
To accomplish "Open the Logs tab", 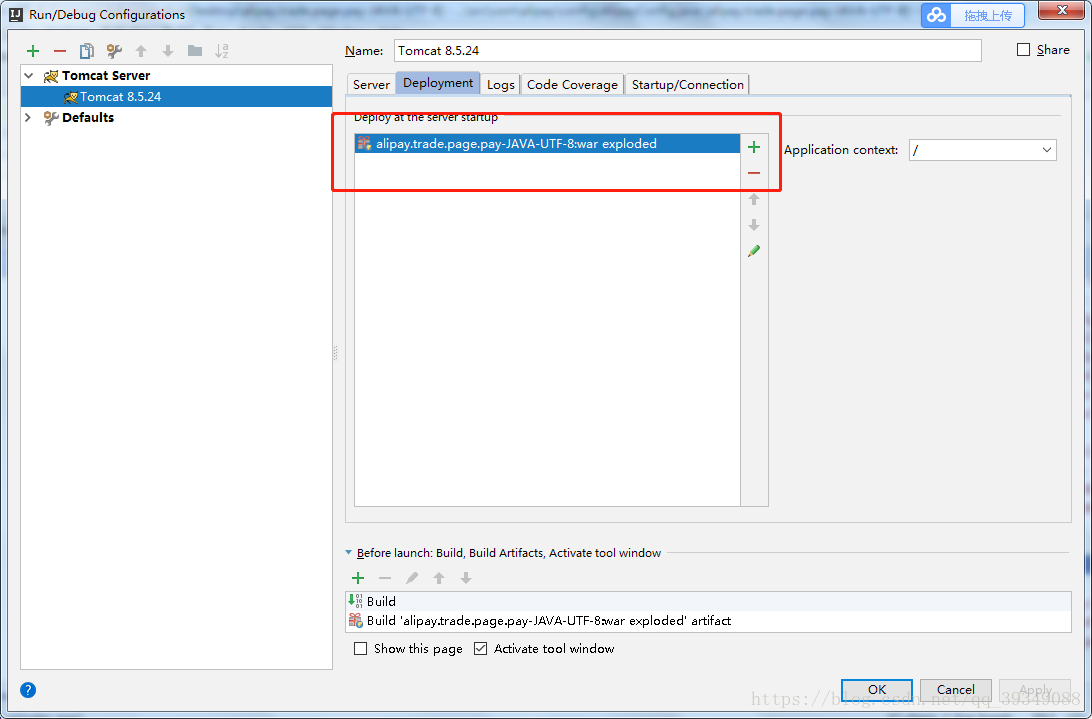I will coord(501,84).
